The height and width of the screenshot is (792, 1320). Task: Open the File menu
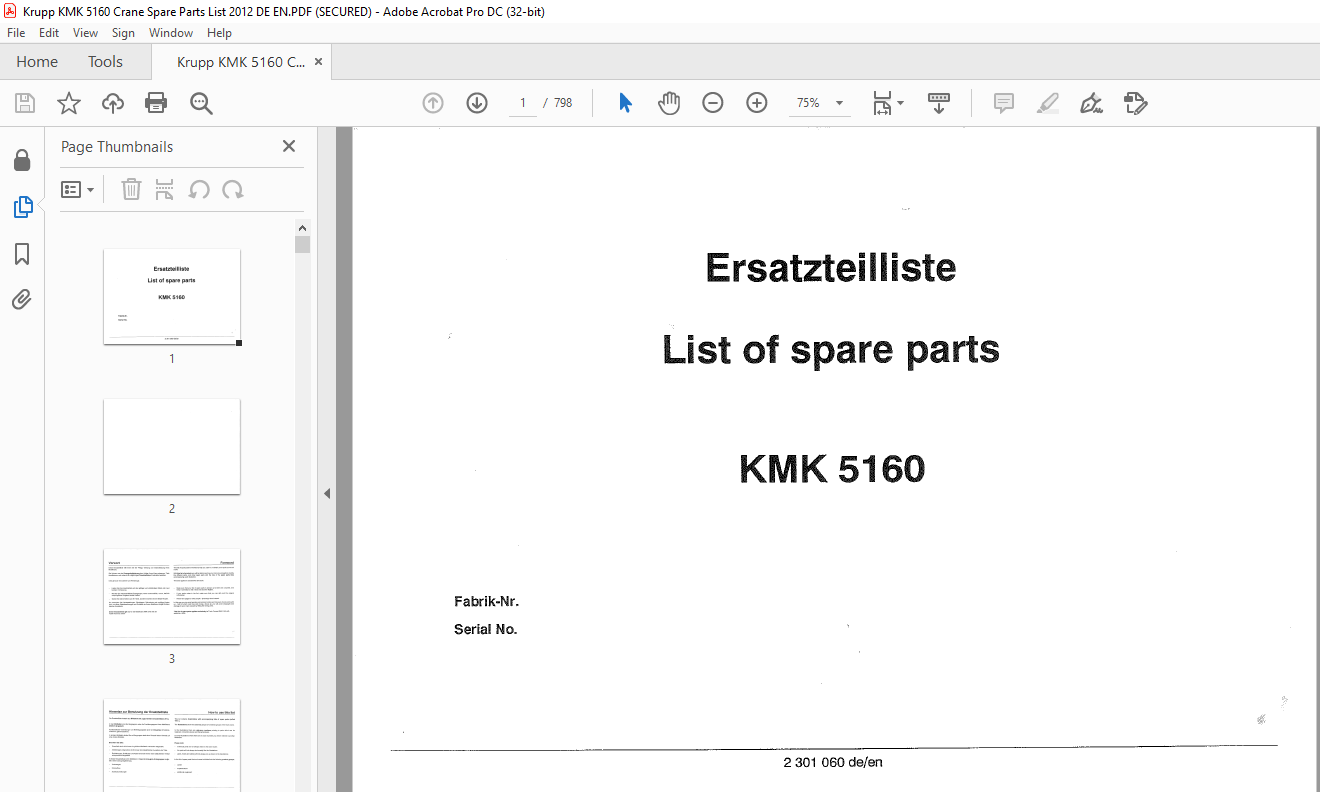(16, 33)
